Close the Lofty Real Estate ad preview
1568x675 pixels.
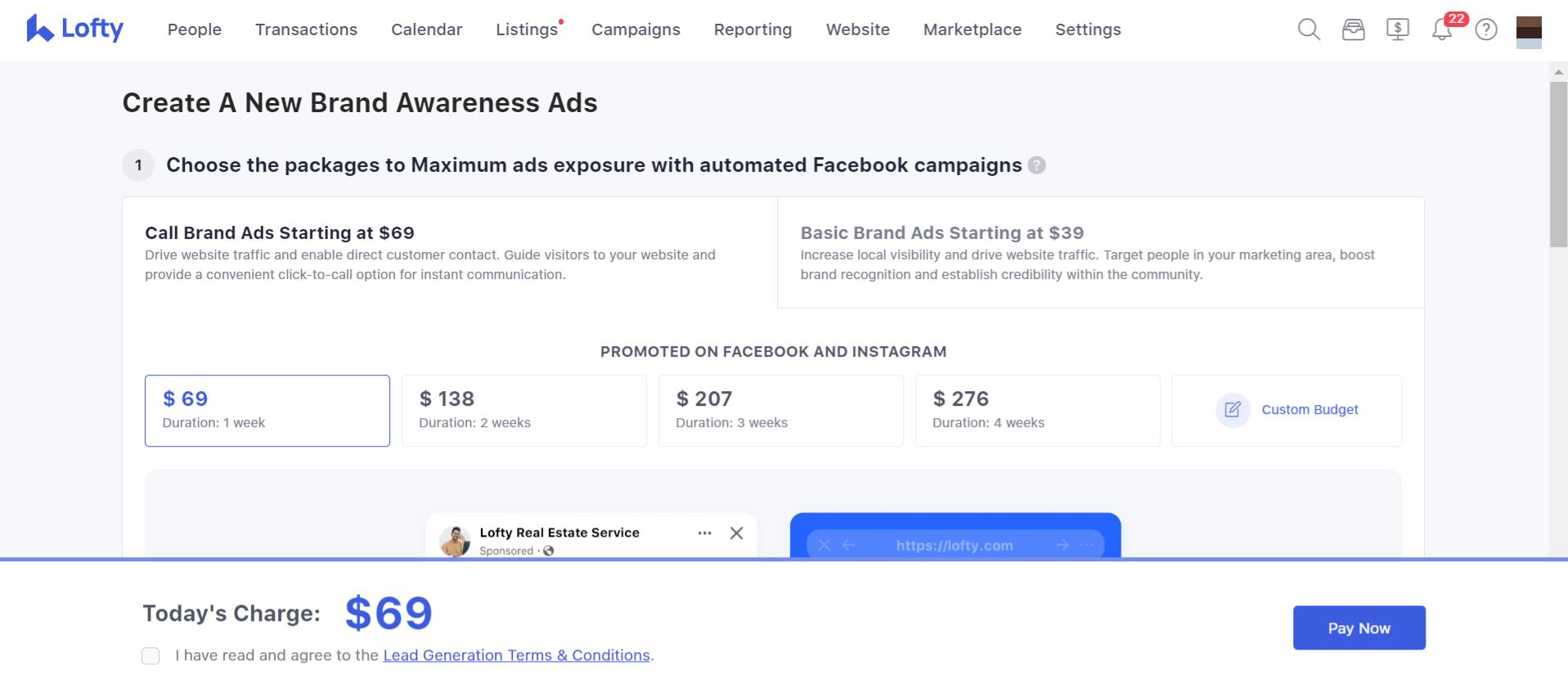point(736,533)
